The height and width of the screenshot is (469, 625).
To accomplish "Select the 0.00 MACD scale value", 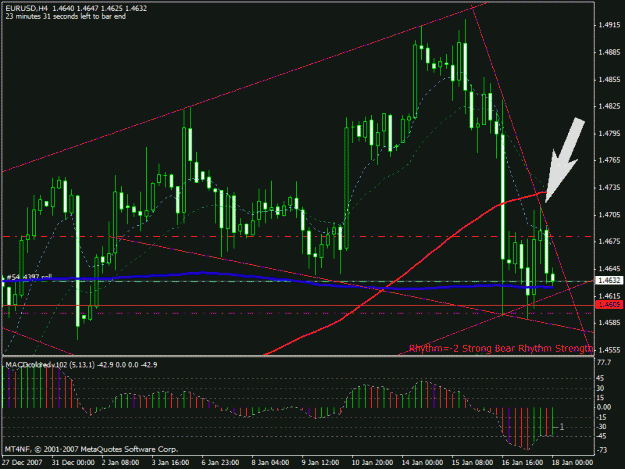I will point(604,407).
